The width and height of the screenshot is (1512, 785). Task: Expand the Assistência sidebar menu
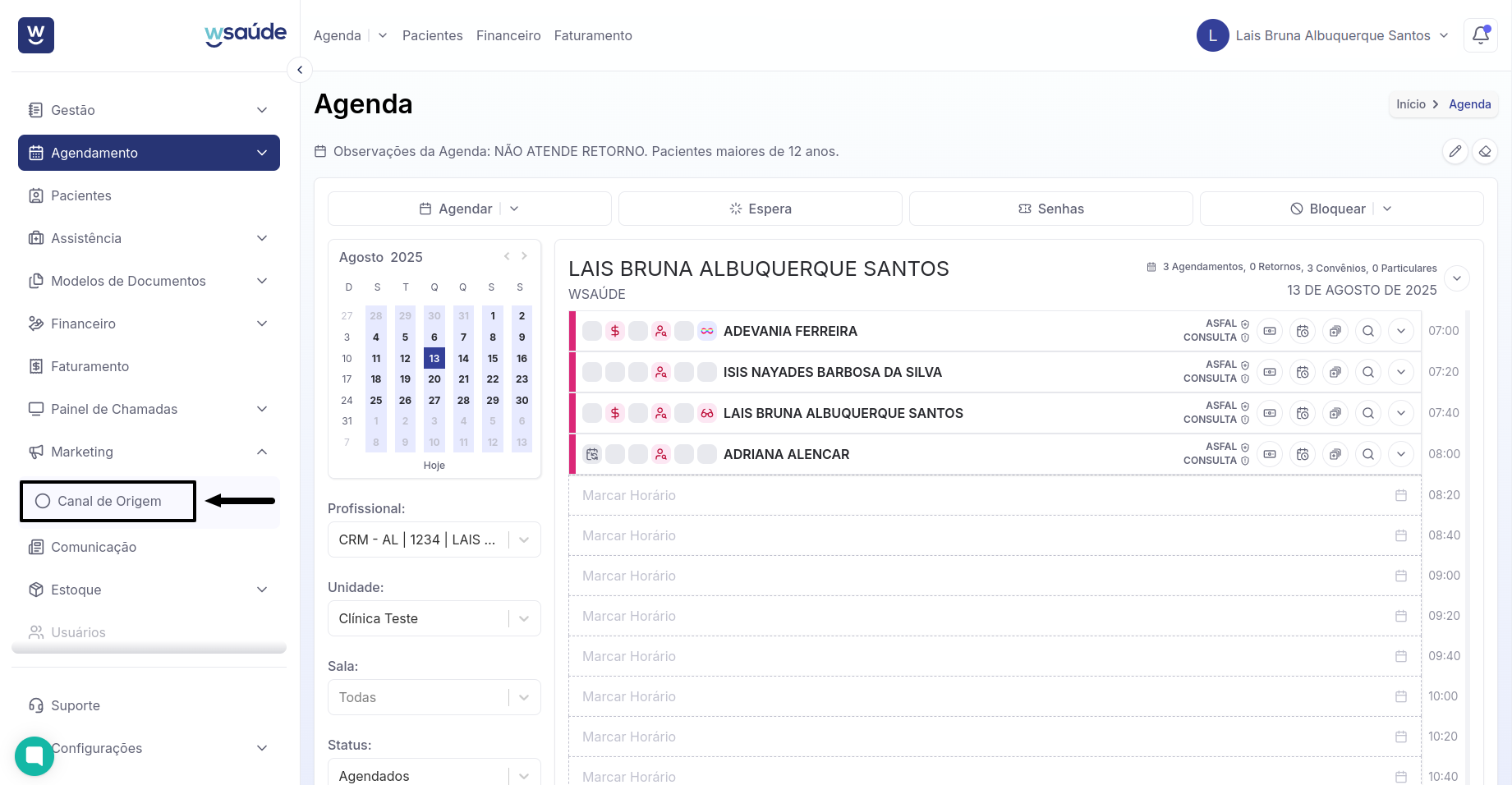(149, 238)
